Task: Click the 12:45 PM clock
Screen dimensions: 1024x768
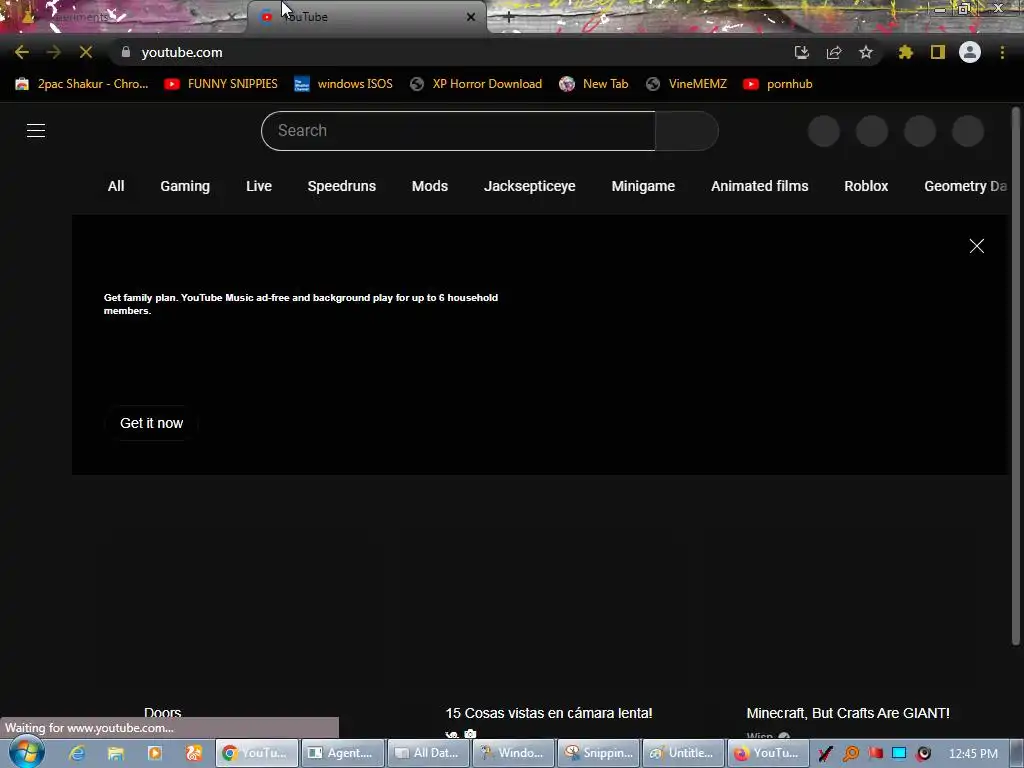Action: tap(973, 754)
